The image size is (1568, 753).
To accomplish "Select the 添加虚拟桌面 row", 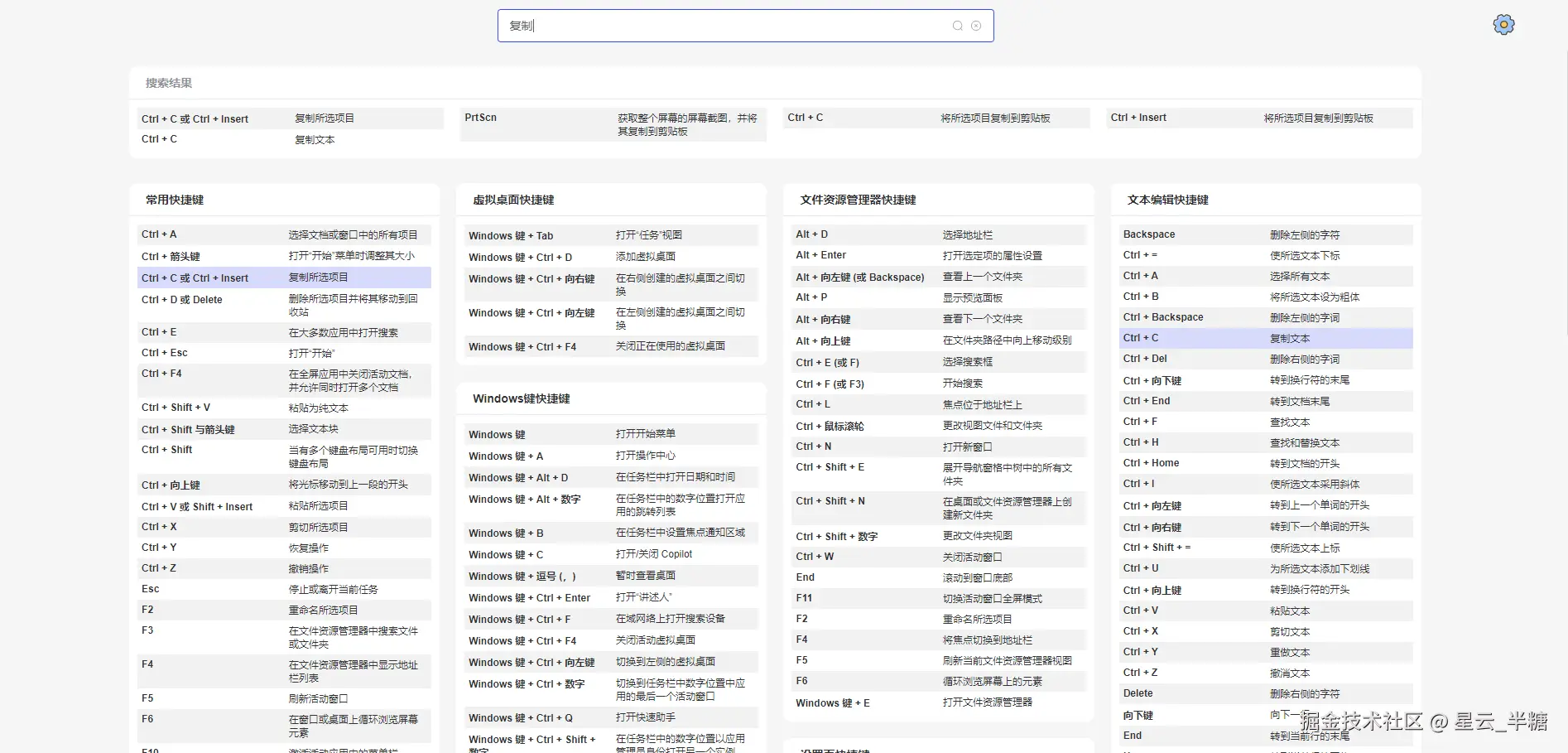I will point(611,257).
